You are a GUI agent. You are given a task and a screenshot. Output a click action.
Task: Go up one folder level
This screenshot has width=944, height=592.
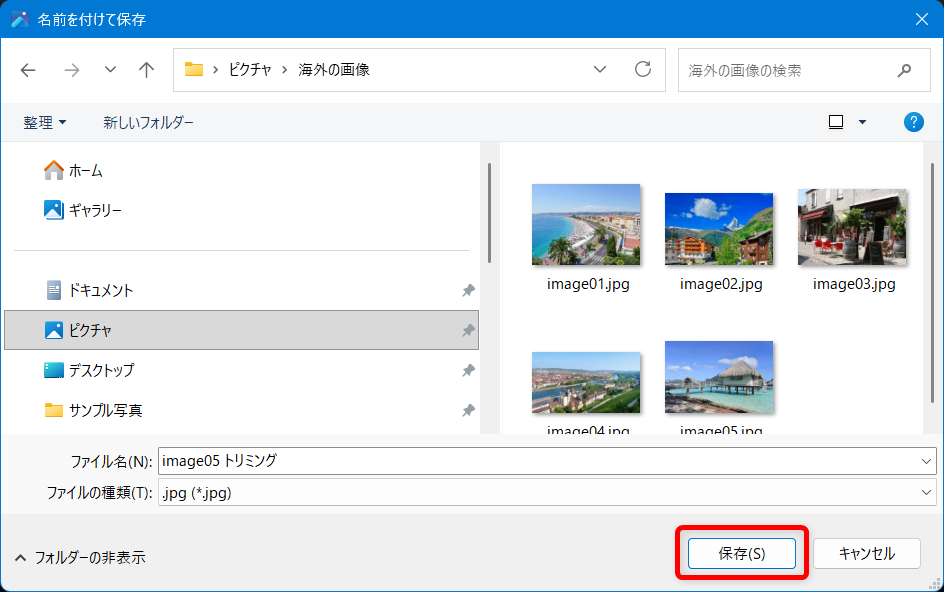[x=146, y=70]
